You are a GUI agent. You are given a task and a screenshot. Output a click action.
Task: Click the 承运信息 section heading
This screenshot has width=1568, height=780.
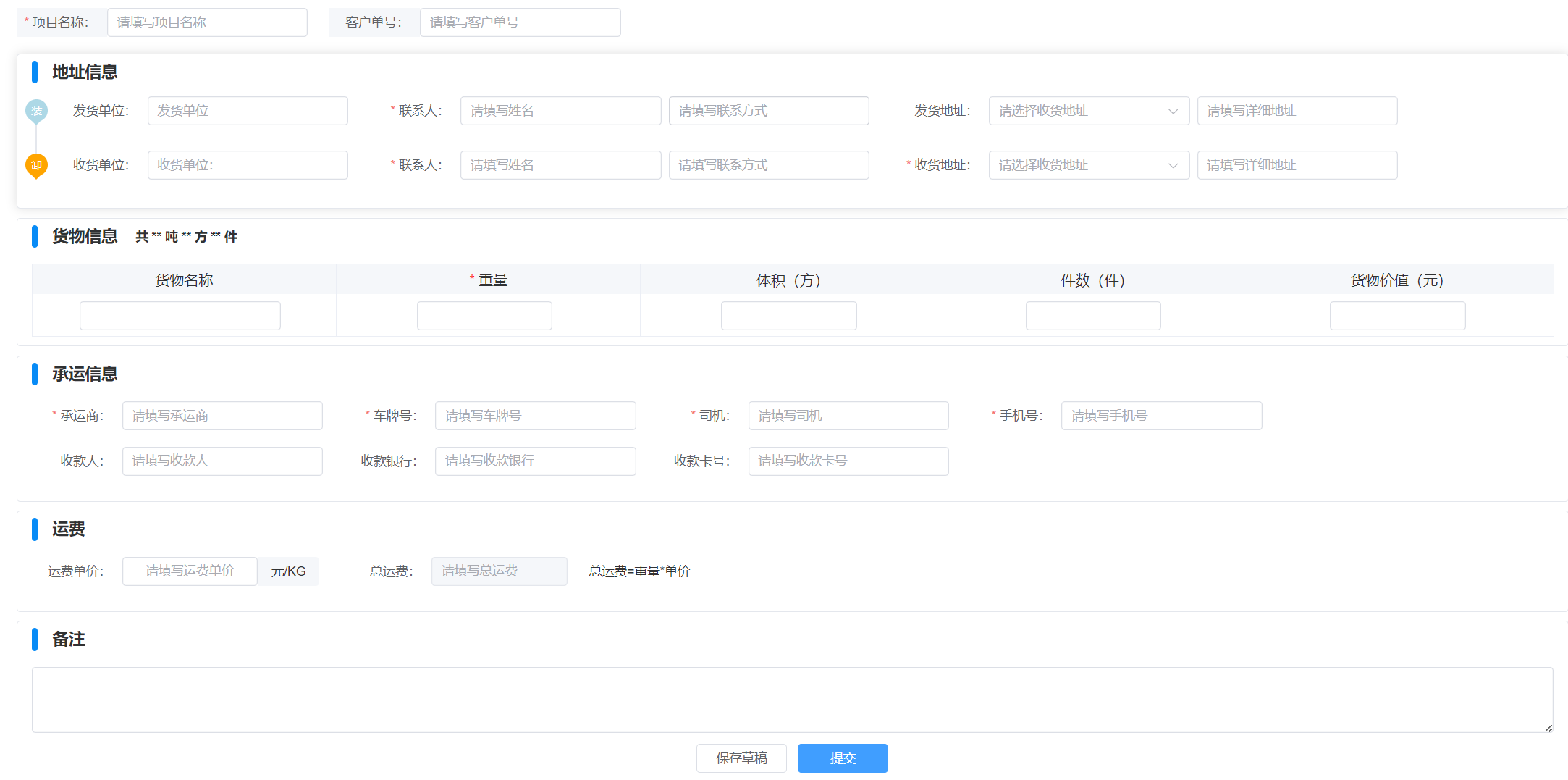(85, 374)
